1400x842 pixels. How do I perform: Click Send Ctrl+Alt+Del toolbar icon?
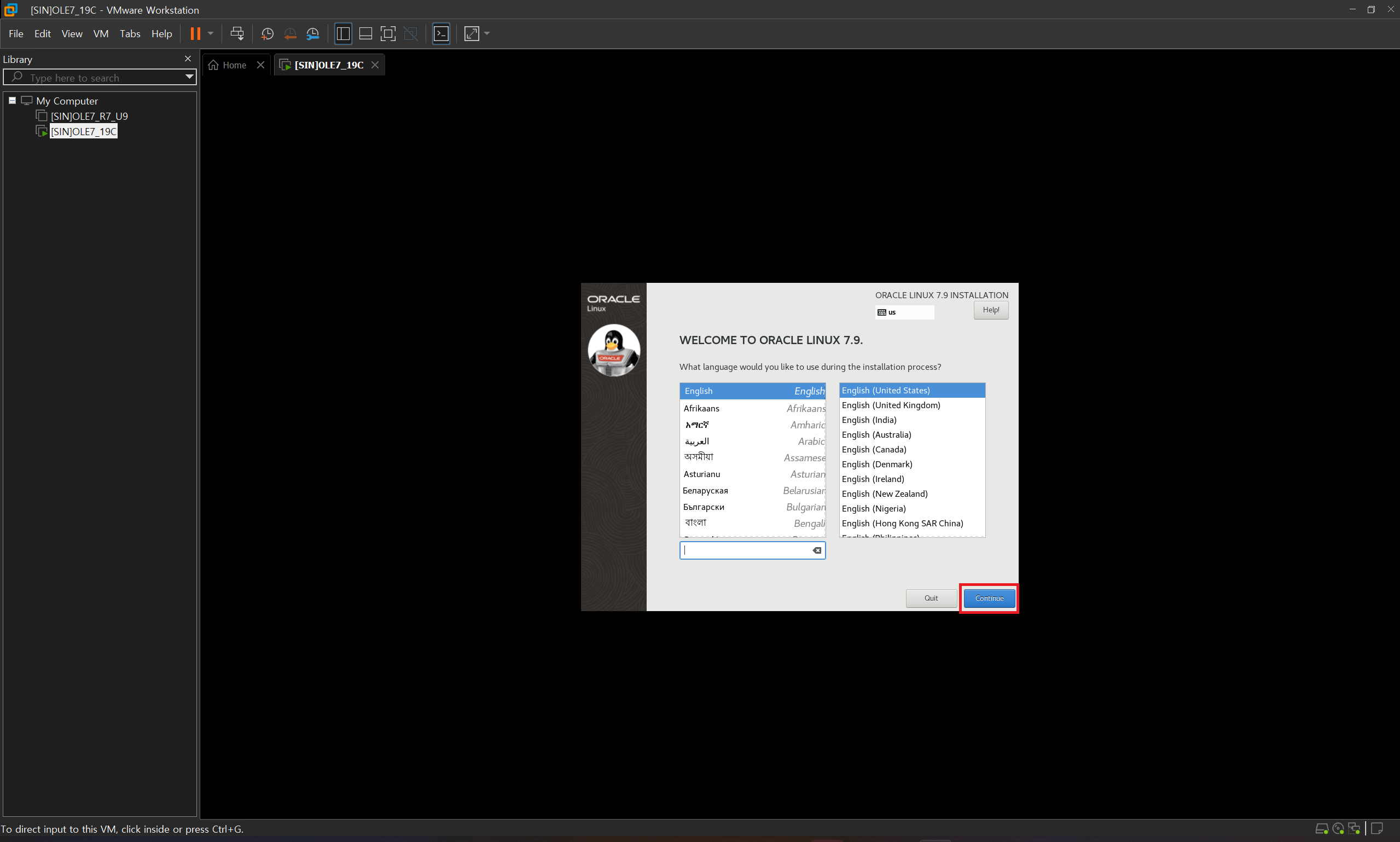coord(237,33)
